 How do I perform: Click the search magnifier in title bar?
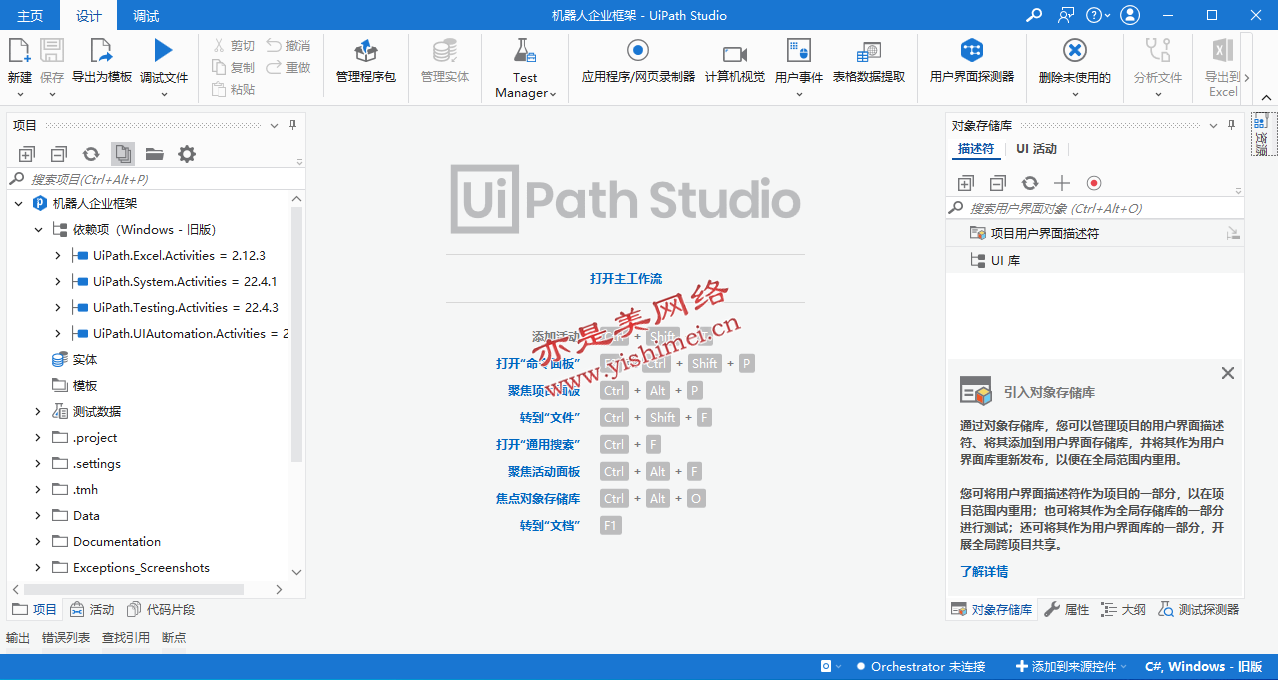[x=1034, y=15]
